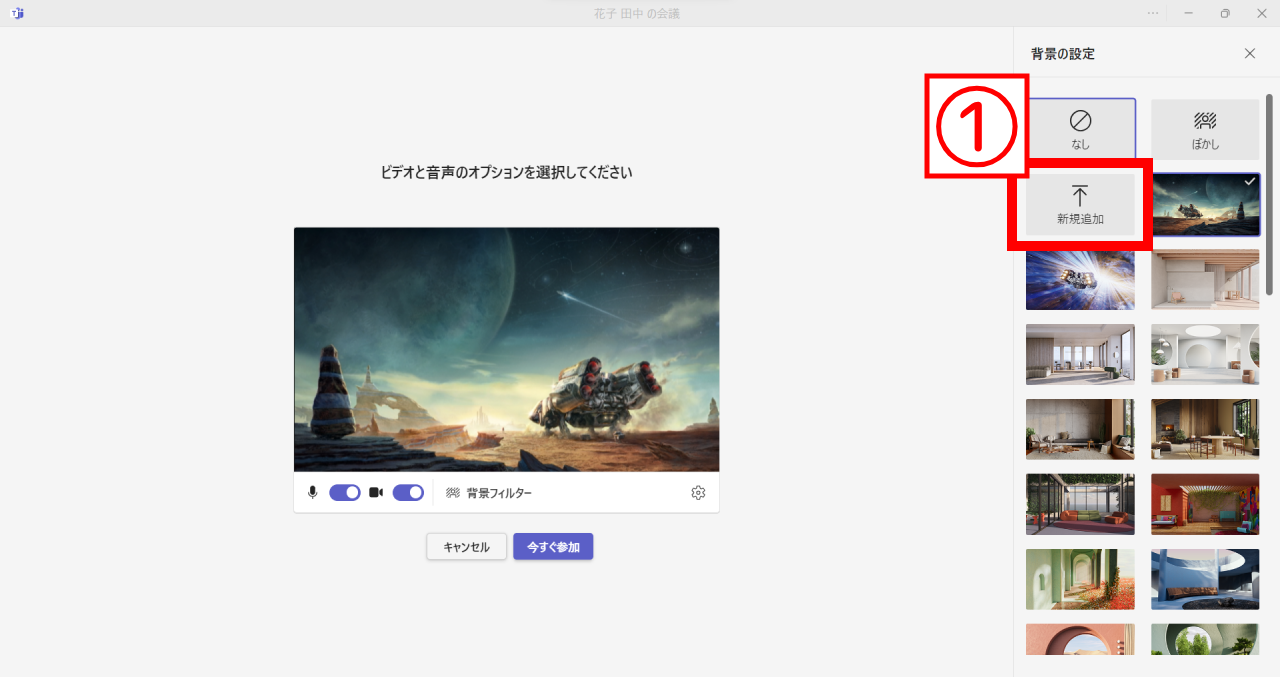This screenshot has height=677, width=1280.
Task: Choose the blue curved architecture background
Action: (1205, 579)
